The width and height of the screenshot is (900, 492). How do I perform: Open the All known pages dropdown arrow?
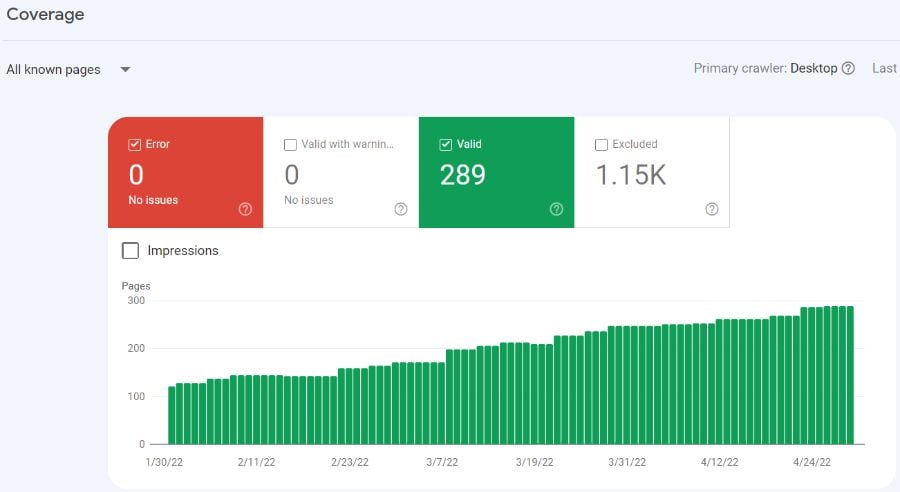coord(125,69)
